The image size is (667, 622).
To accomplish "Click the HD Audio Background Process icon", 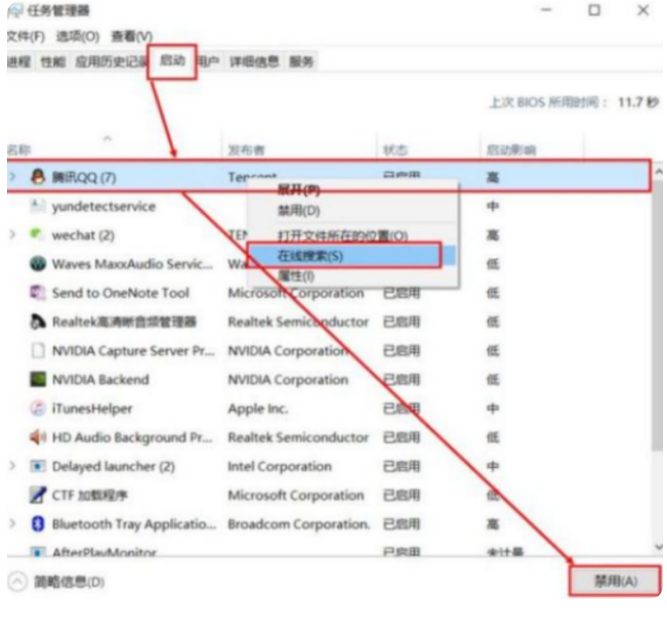I will pos(38,437).
